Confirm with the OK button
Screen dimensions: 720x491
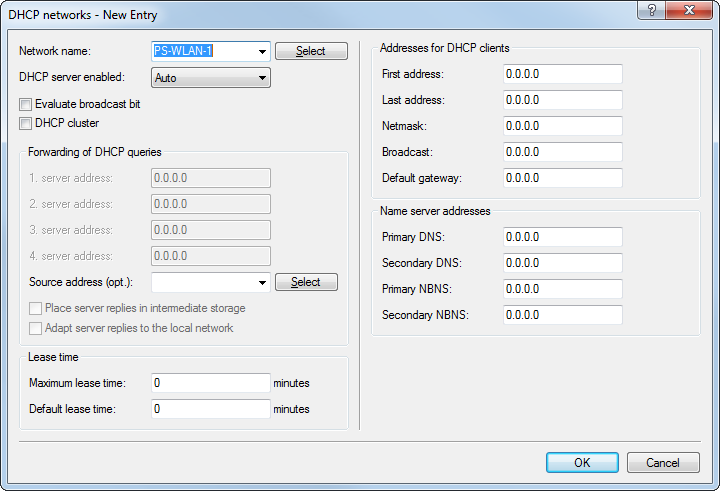coord(582,463)
